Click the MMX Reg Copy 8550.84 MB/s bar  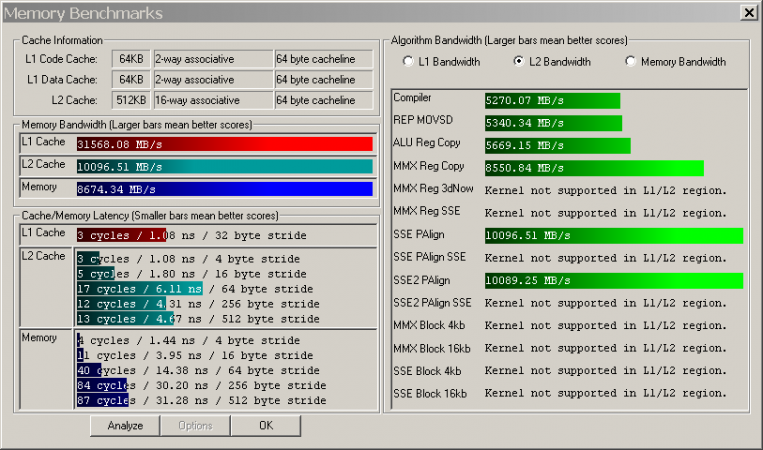point(594,168)
